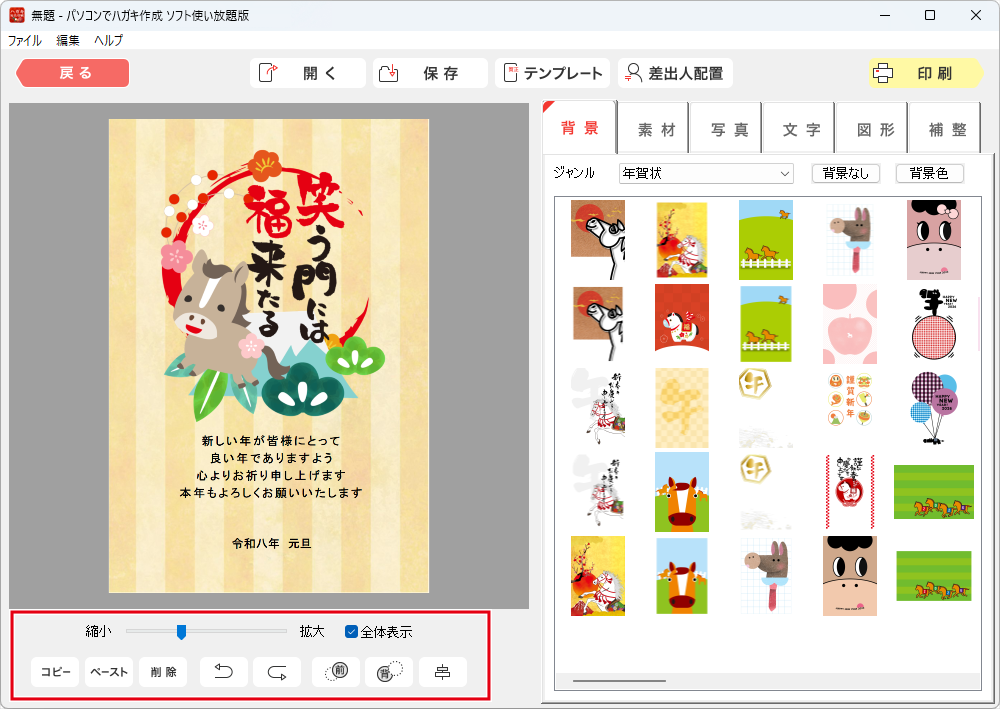Click the redo arrow icon
This screenshot has width=1000, height=709.
click(277, 672)
